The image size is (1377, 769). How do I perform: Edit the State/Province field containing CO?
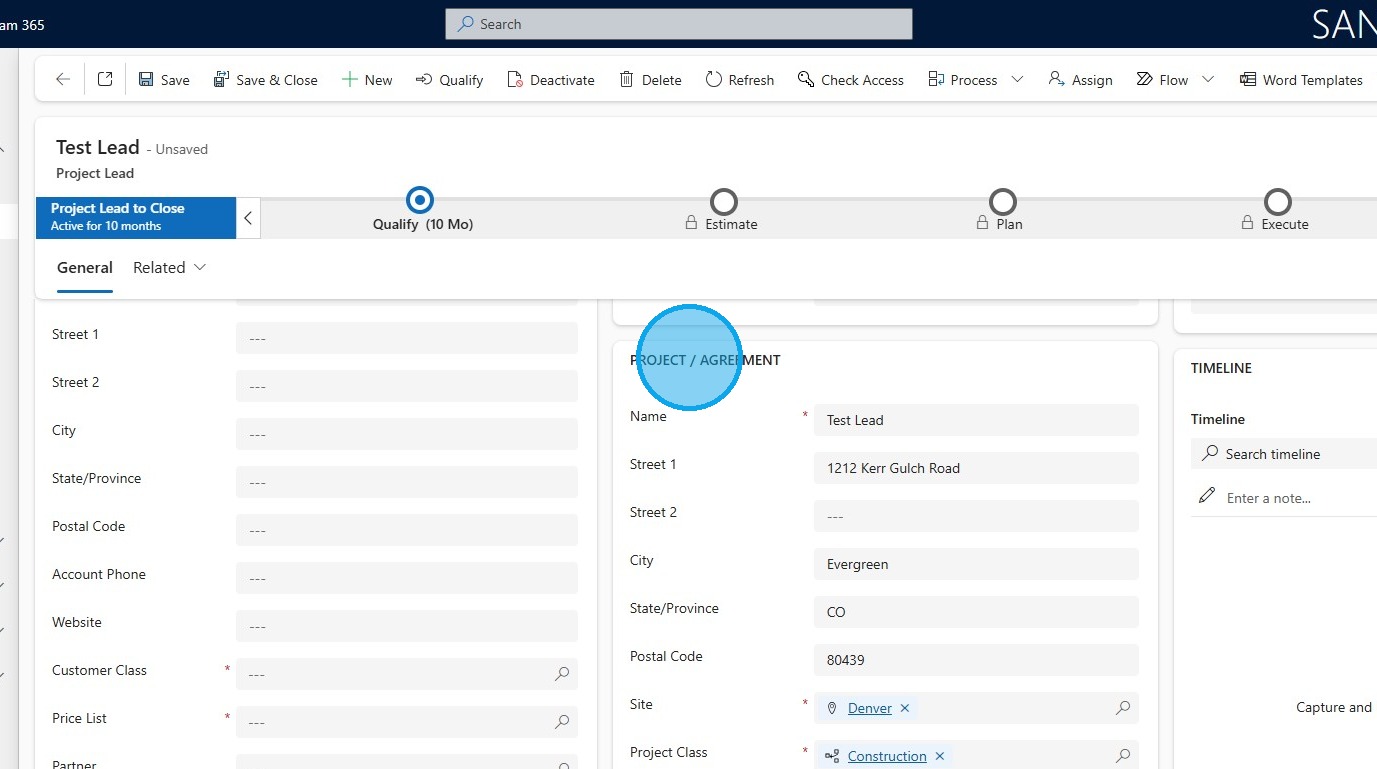click(976, 612)
